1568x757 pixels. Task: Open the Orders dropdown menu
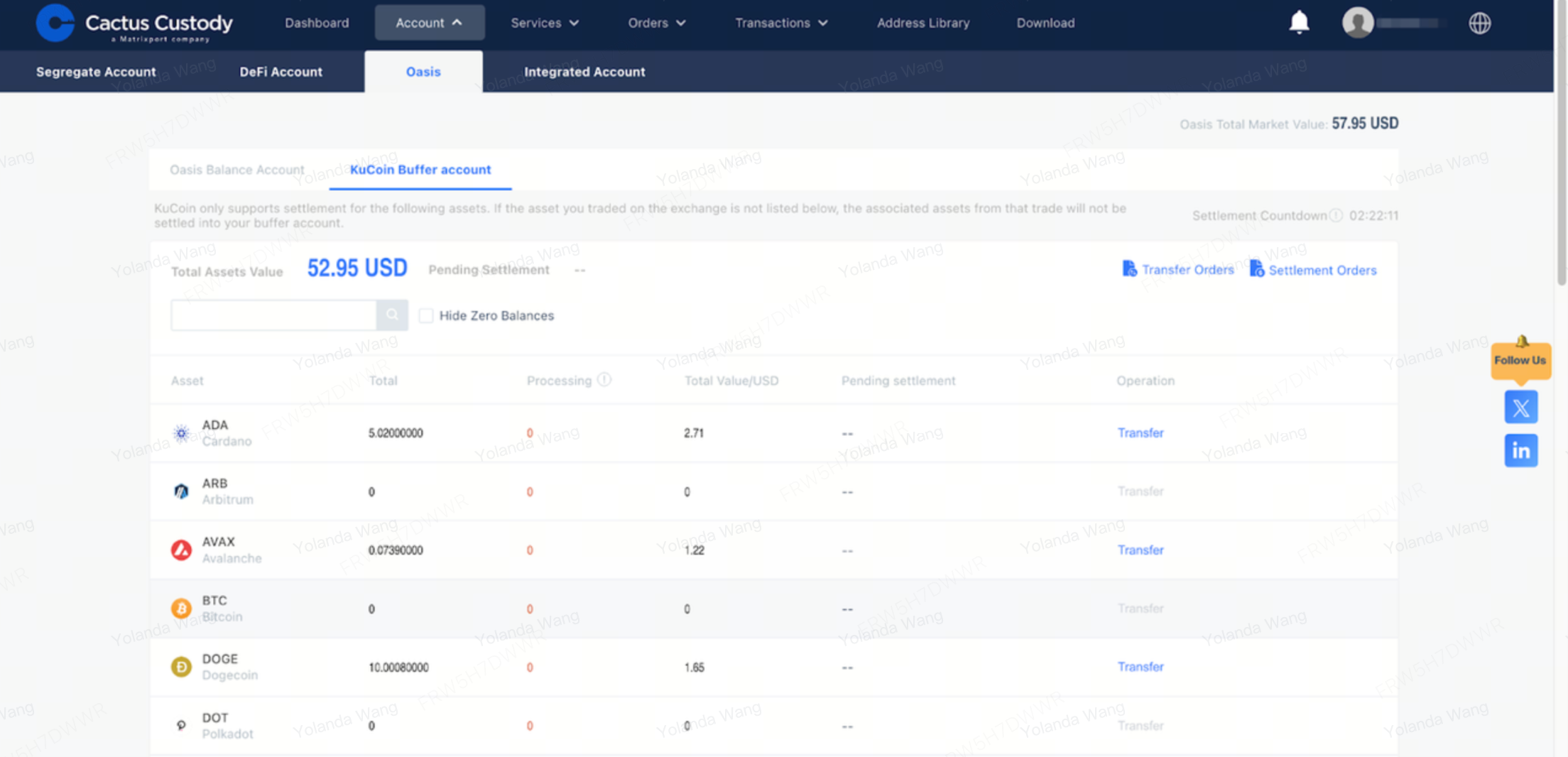656,23
